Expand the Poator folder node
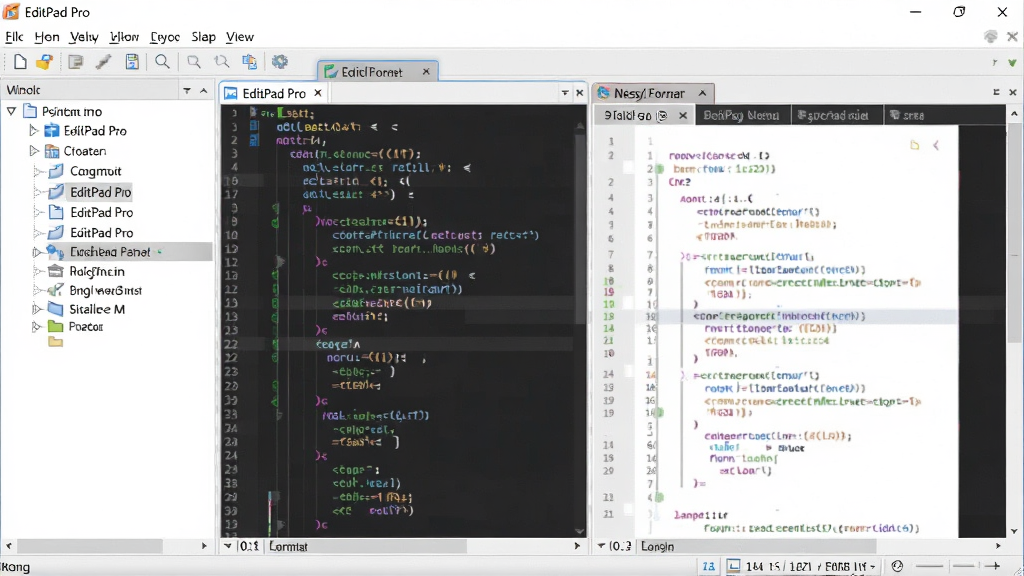This screenshot has height=576, width=1024. [37, 327]
